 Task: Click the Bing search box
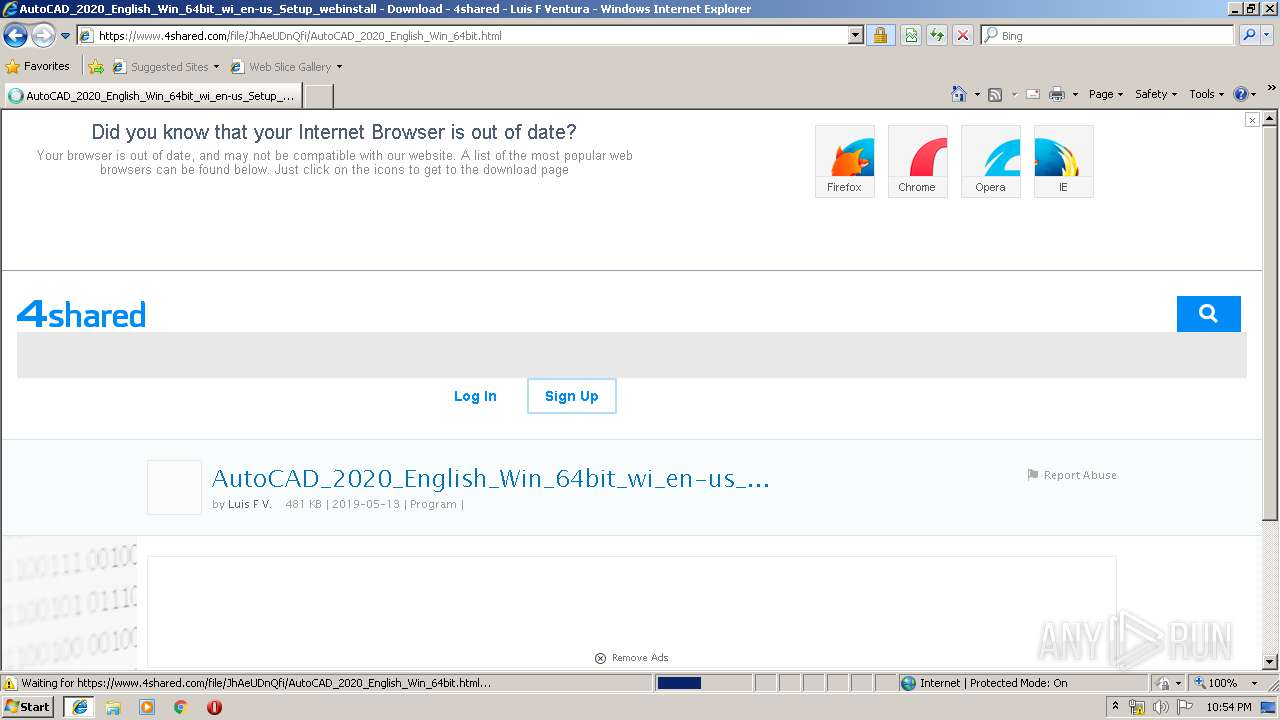click(x=1108, y=36)
